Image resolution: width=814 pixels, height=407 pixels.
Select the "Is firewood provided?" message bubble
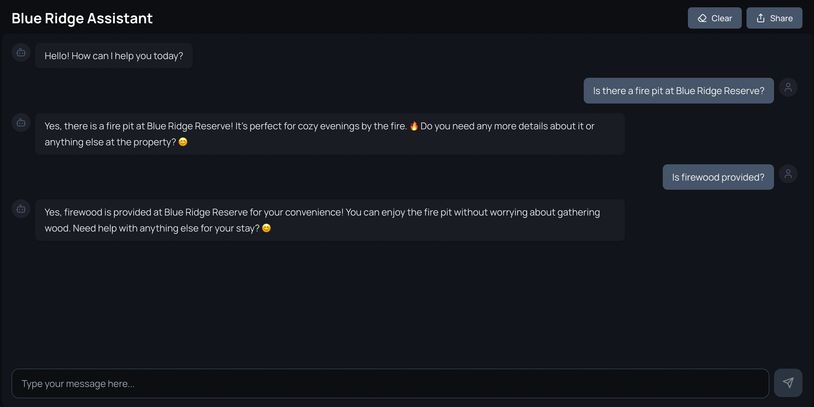pyautogui.click(x=718, y=177)
